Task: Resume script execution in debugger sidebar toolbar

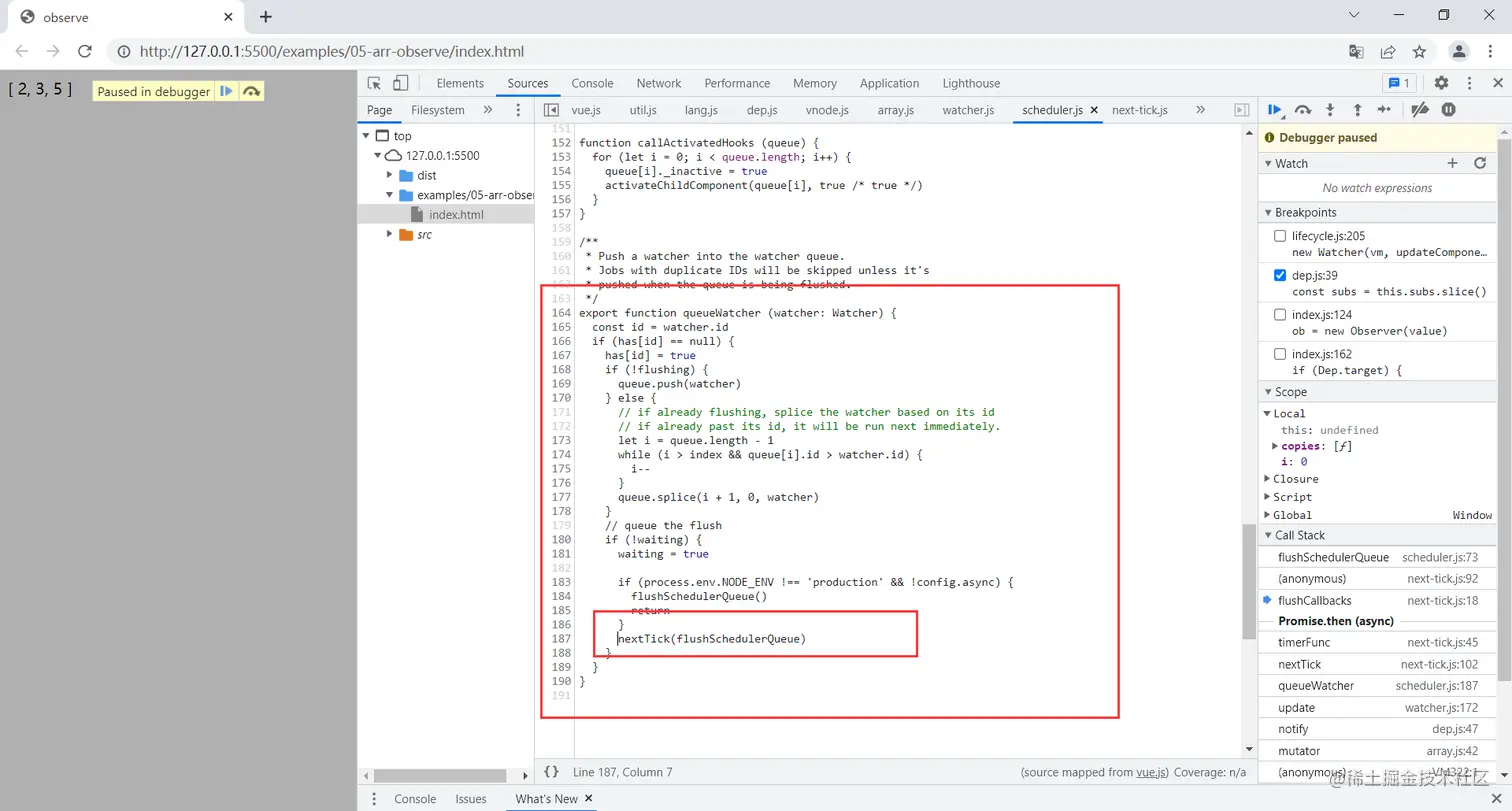Action: pyautogui.click(x=1275, y=110)
